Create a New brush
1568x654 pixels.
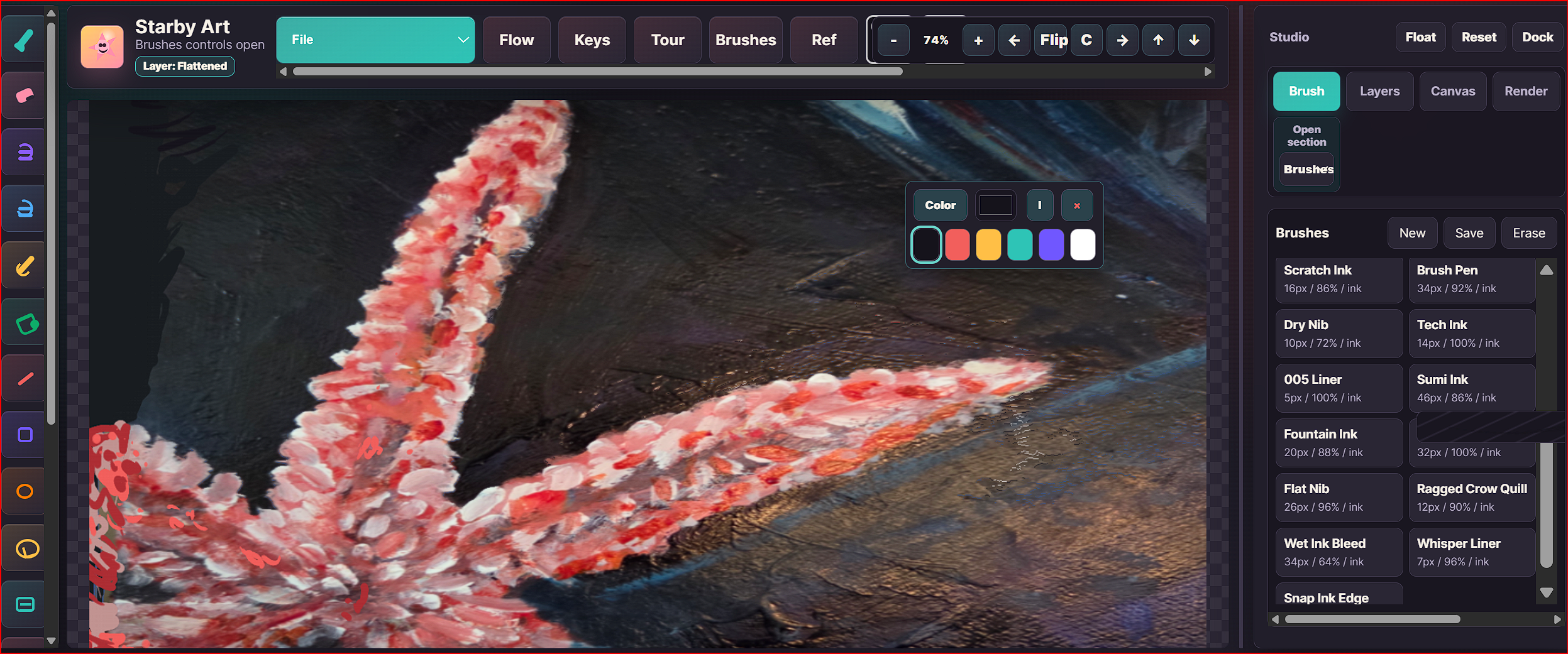pos(1412,233)
